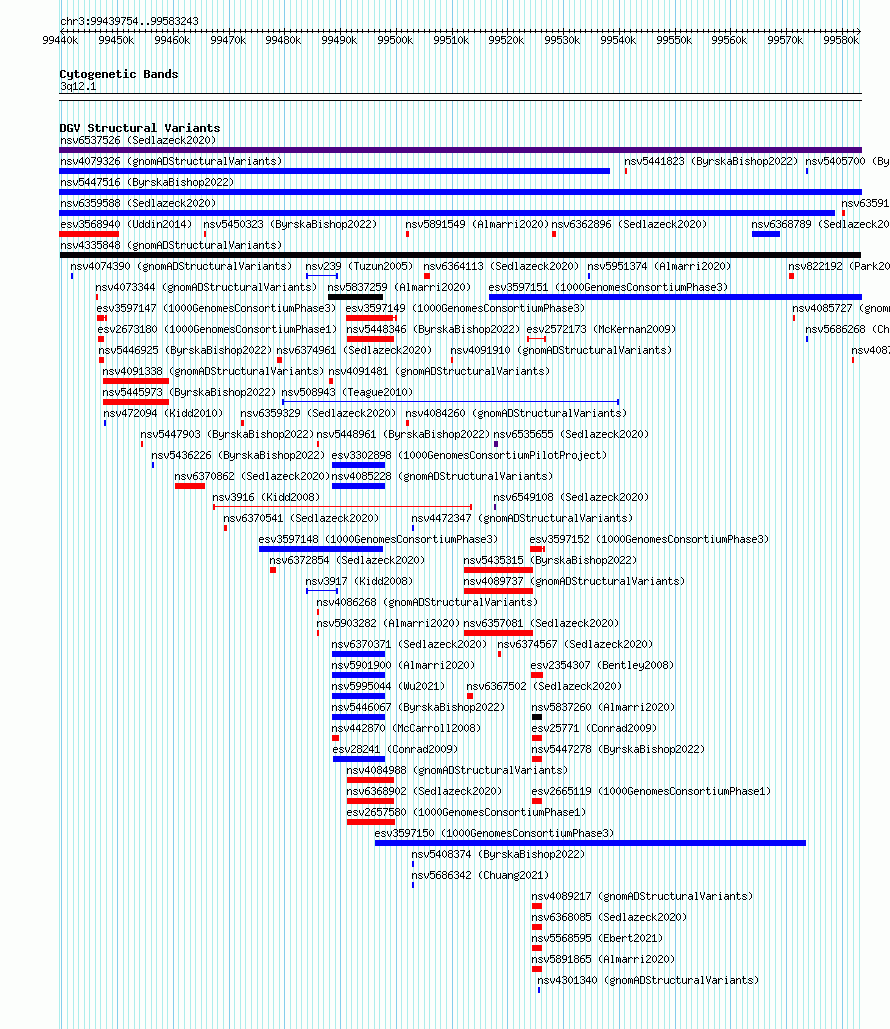This screenshot has height=1029, width=890.
Task: Click the esv2572173 (McKernan2009) label
Action: pyautogui.click(x=601, y=329)
